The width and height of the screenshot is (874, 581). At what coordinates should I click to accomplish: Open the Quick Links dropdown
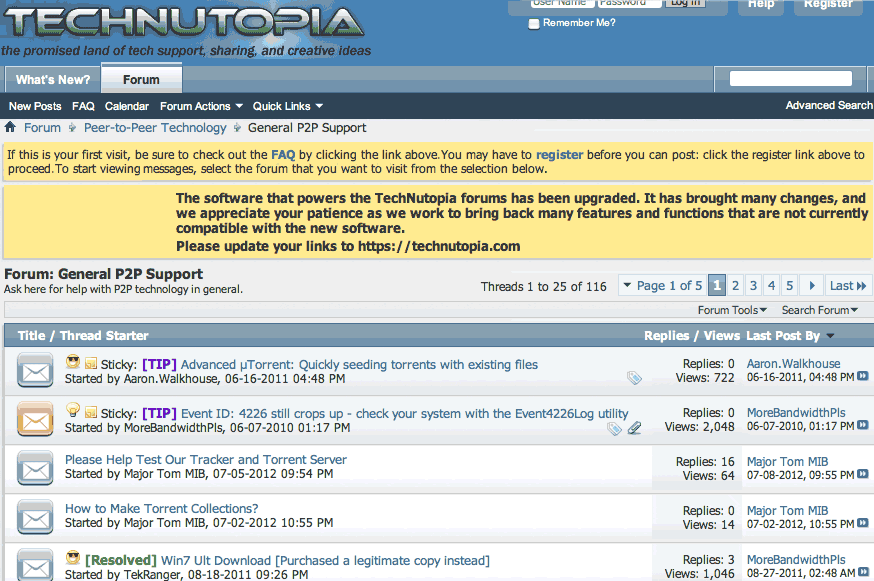pos(288,106)
